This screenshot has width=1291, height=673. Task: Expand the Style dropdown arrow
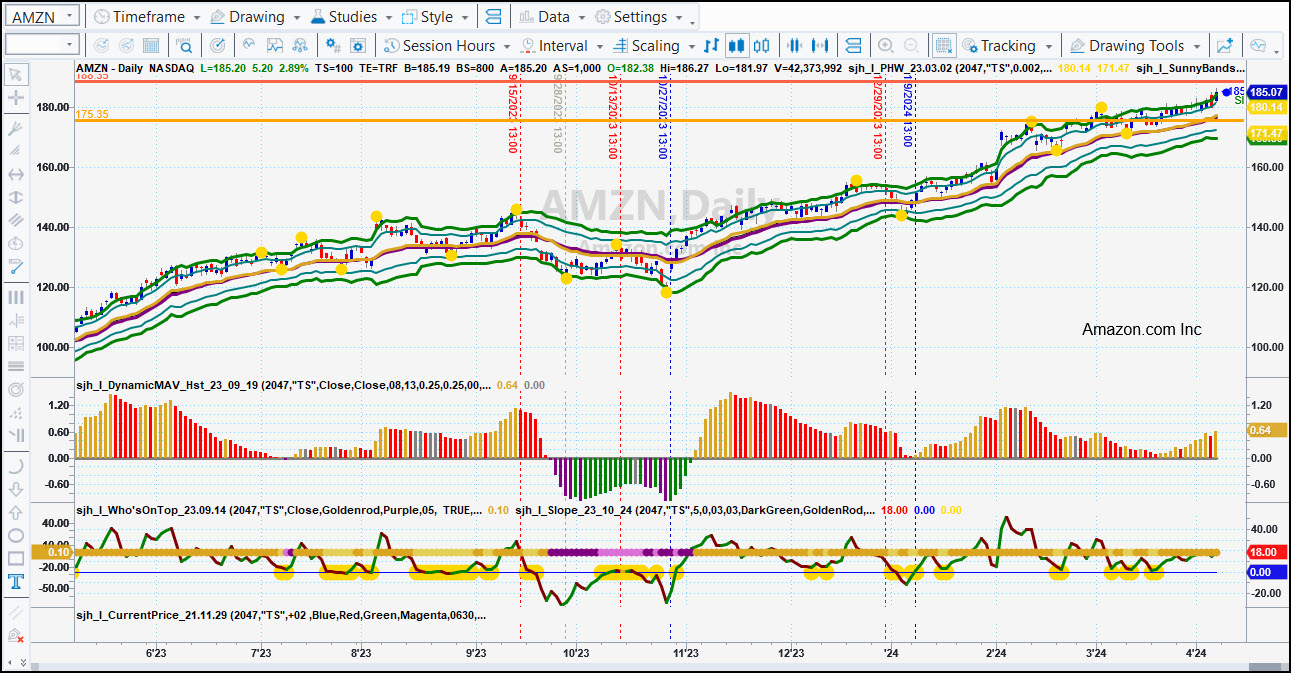coord(463,18)
